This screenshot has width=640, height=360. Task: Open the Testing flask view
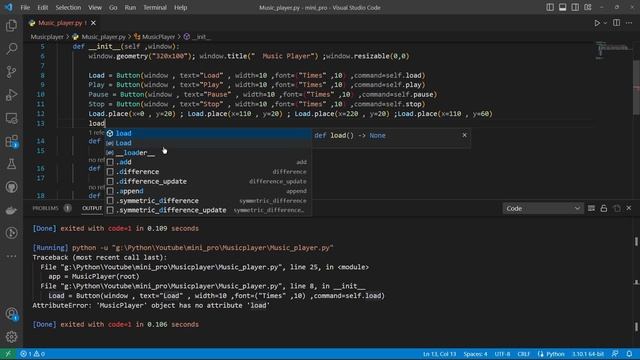tap(11, 164)
